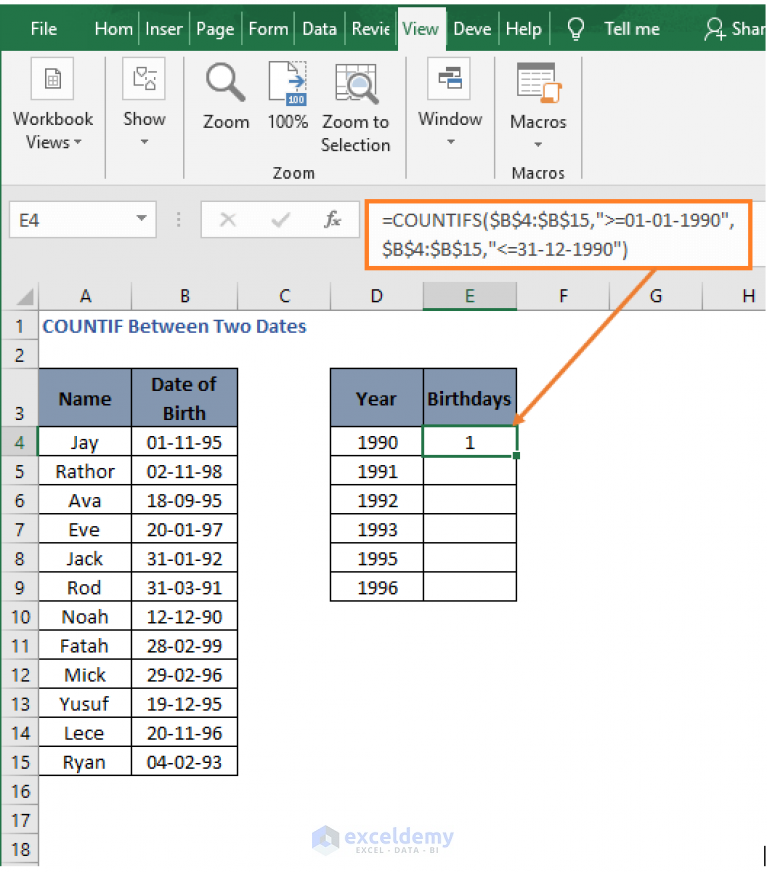Switch to the Page Layout tab
This screenshot has height=872, width=767.
point(215,28)
